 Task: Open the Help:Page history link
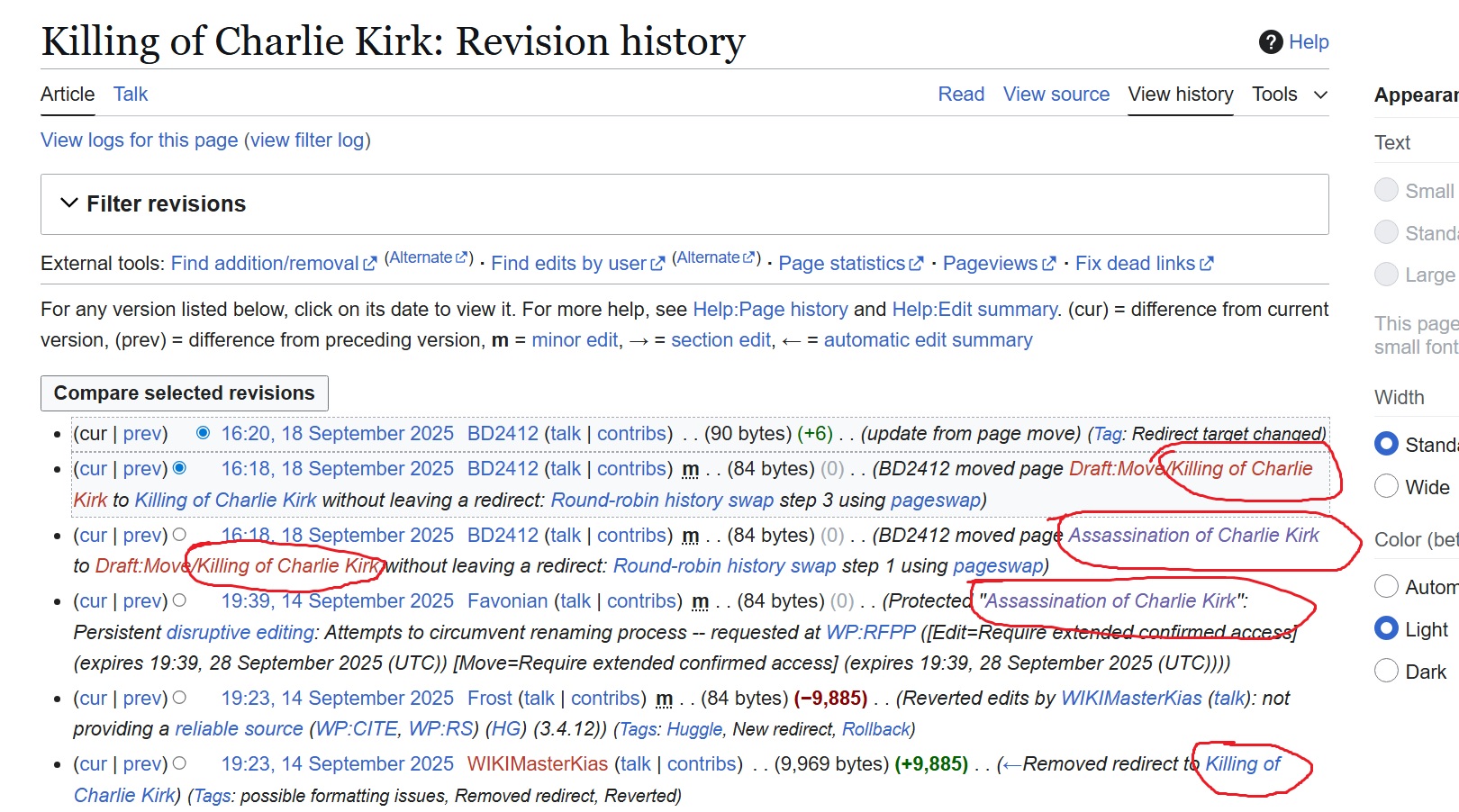click(x=770, y=310)
